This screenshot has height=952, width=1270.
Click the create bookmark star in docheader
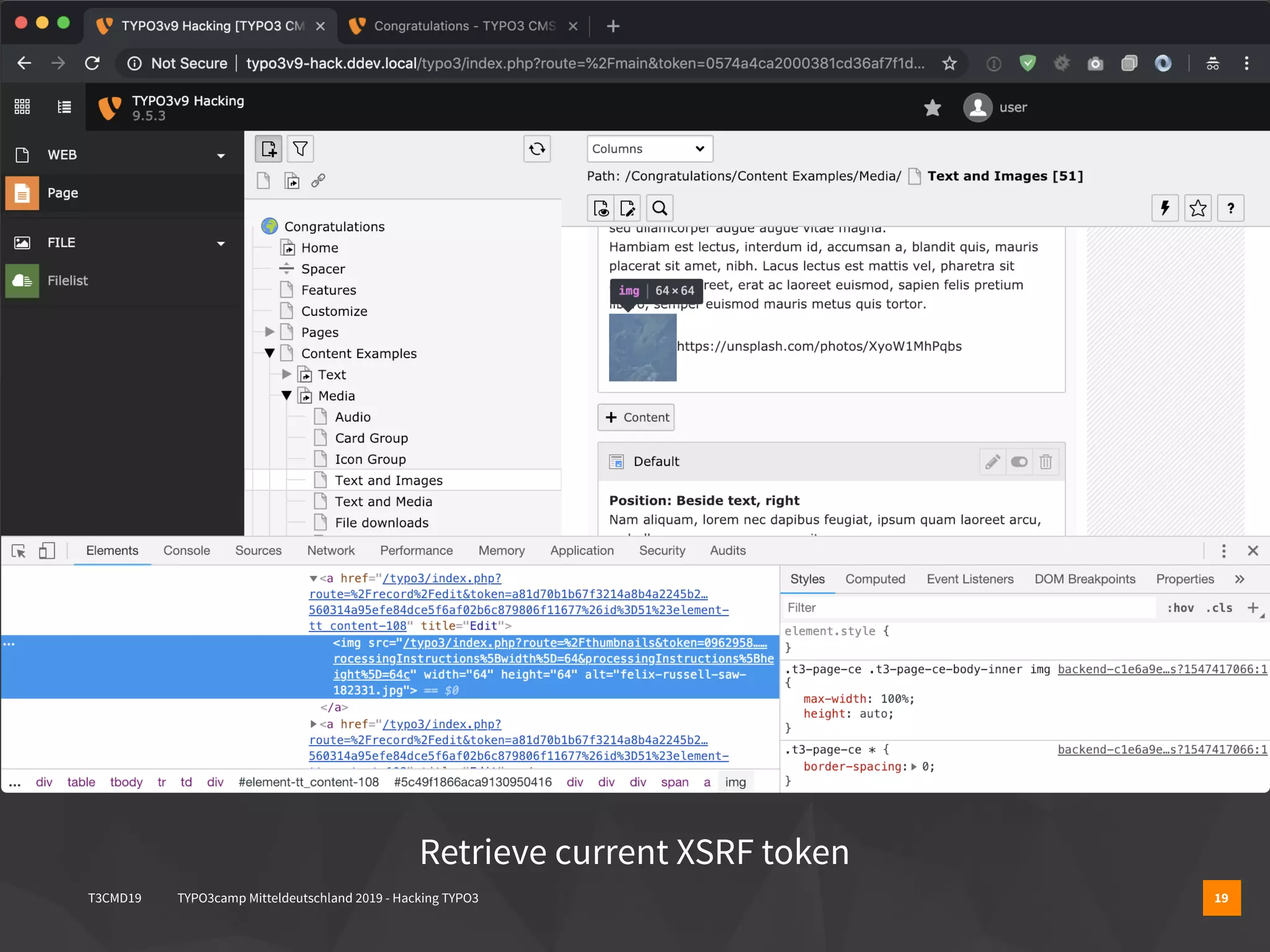click(1198, 208)
